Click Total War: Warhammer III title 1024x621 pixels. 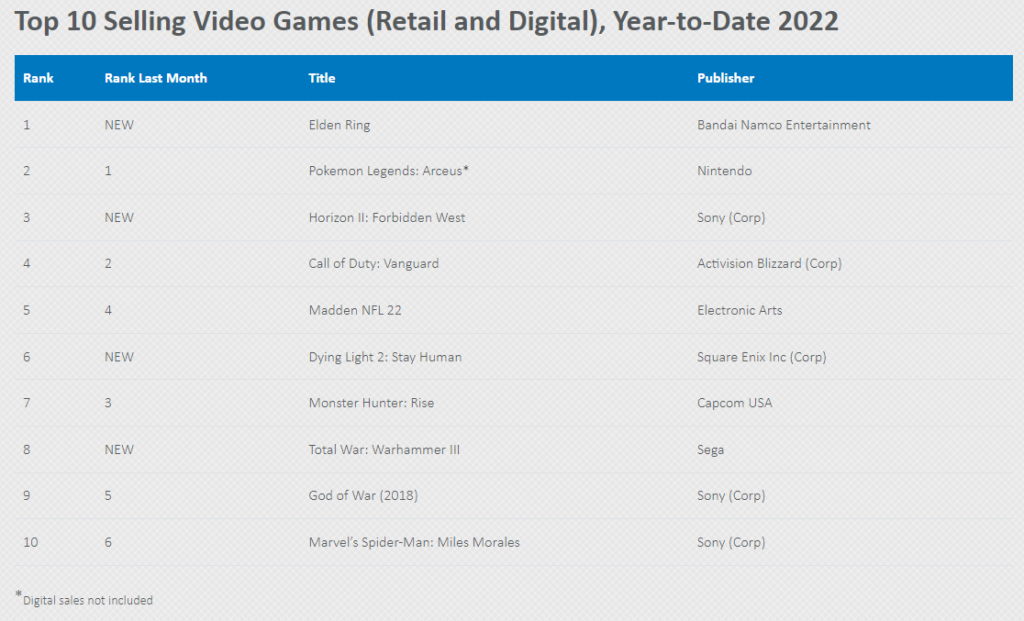[384, 450]
